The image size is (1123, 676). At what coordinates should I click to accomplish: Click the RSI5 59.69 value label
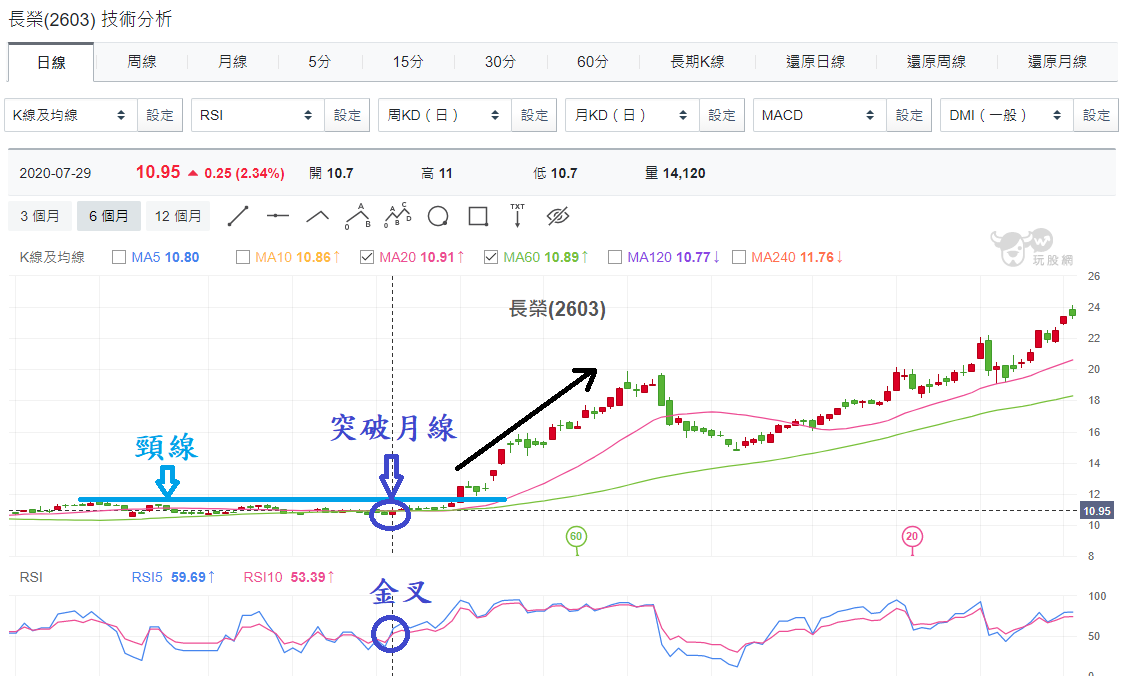(173, 577)
